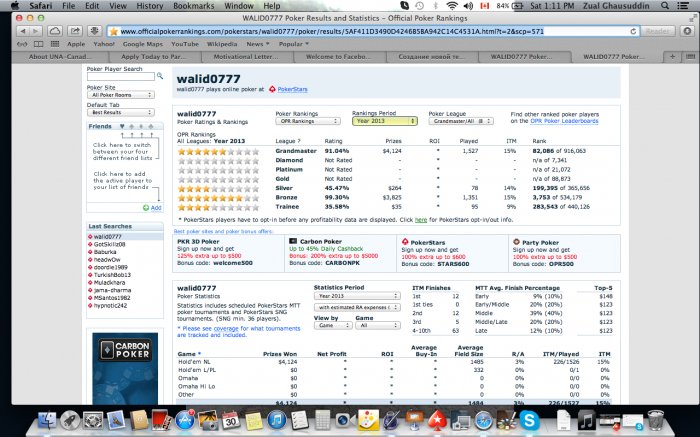Screen dimensions: 700x437
Task: Switch to 'Motivational Letter...' tab
Action: pos(246,57)
